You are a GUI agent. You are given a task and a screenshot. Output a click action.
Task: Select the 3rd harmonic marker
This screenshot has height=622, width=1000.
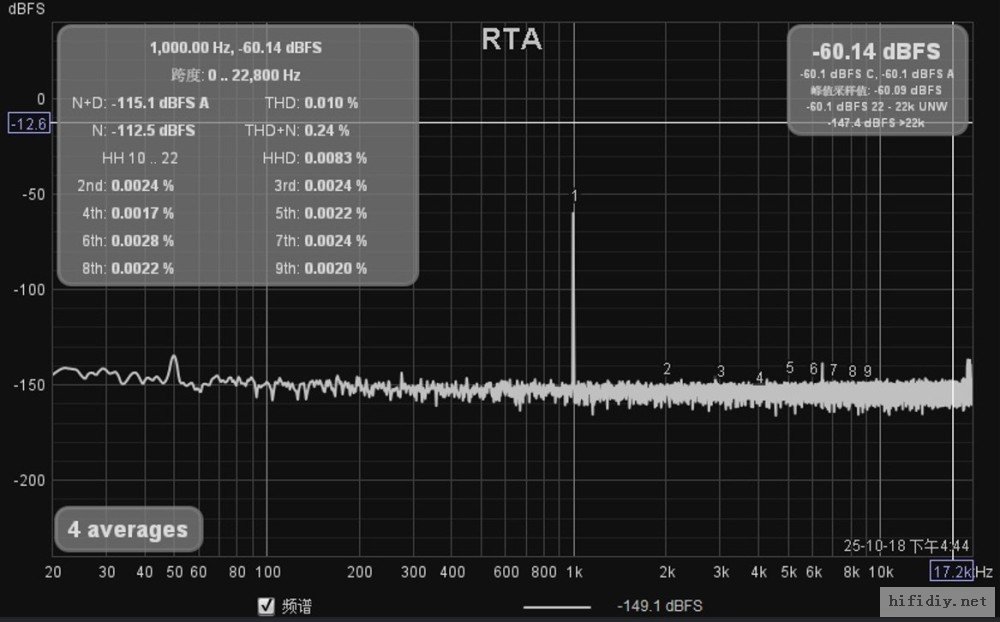click(x=721, y=372)
